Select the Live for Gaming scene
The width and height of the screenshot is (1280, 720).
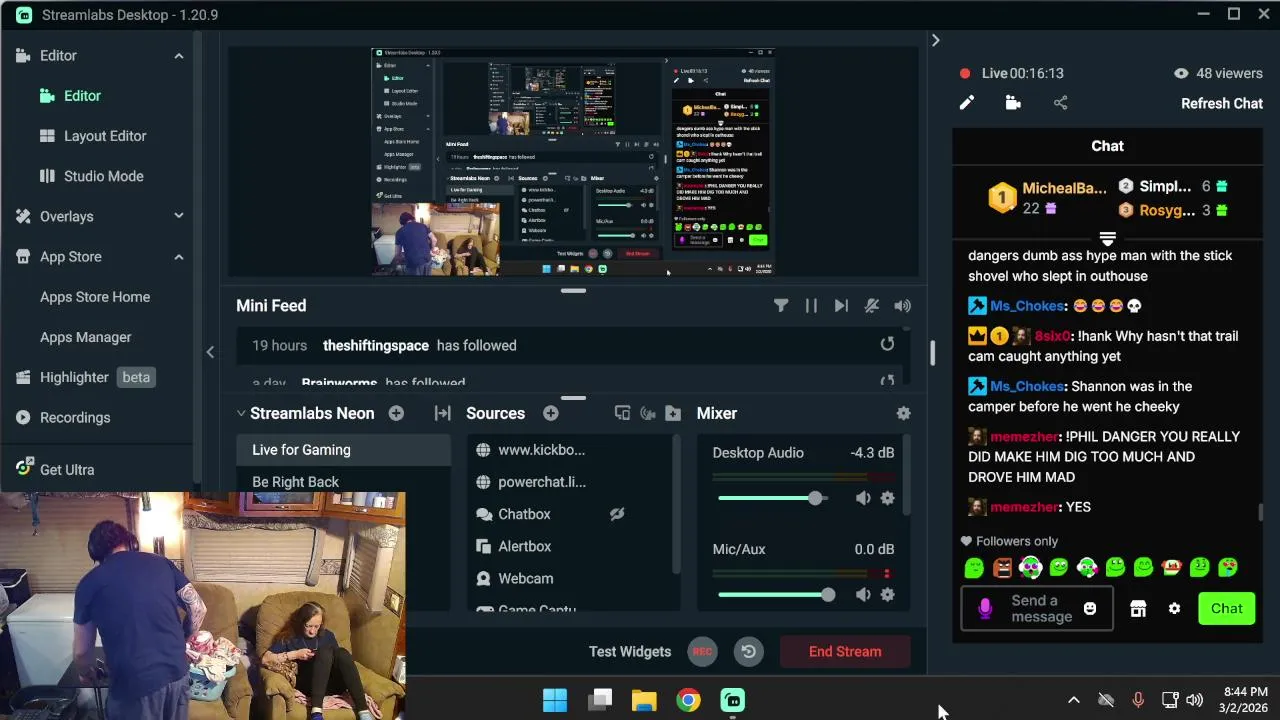(x=343, y=450)
